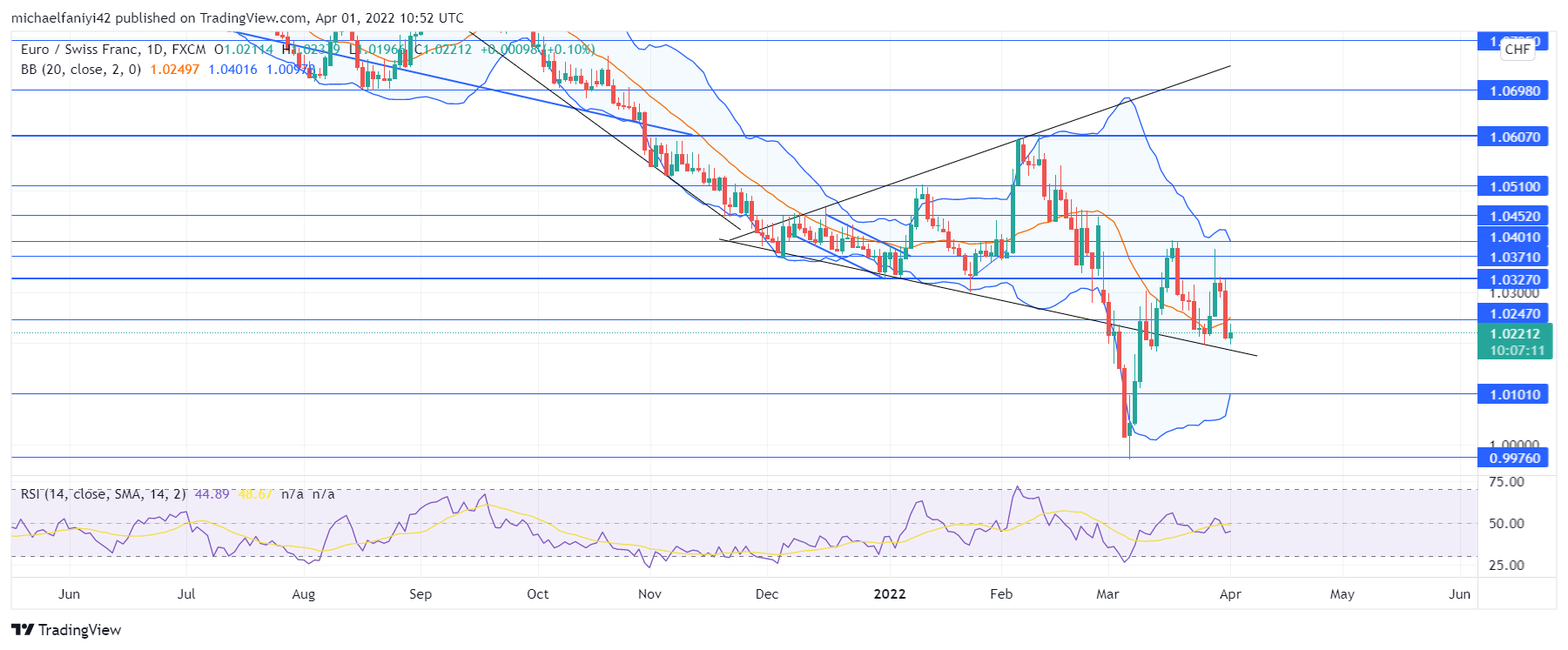Click the CHF currency badge
Viewport: 1568px width, 650px height.
coord(1518,50)
